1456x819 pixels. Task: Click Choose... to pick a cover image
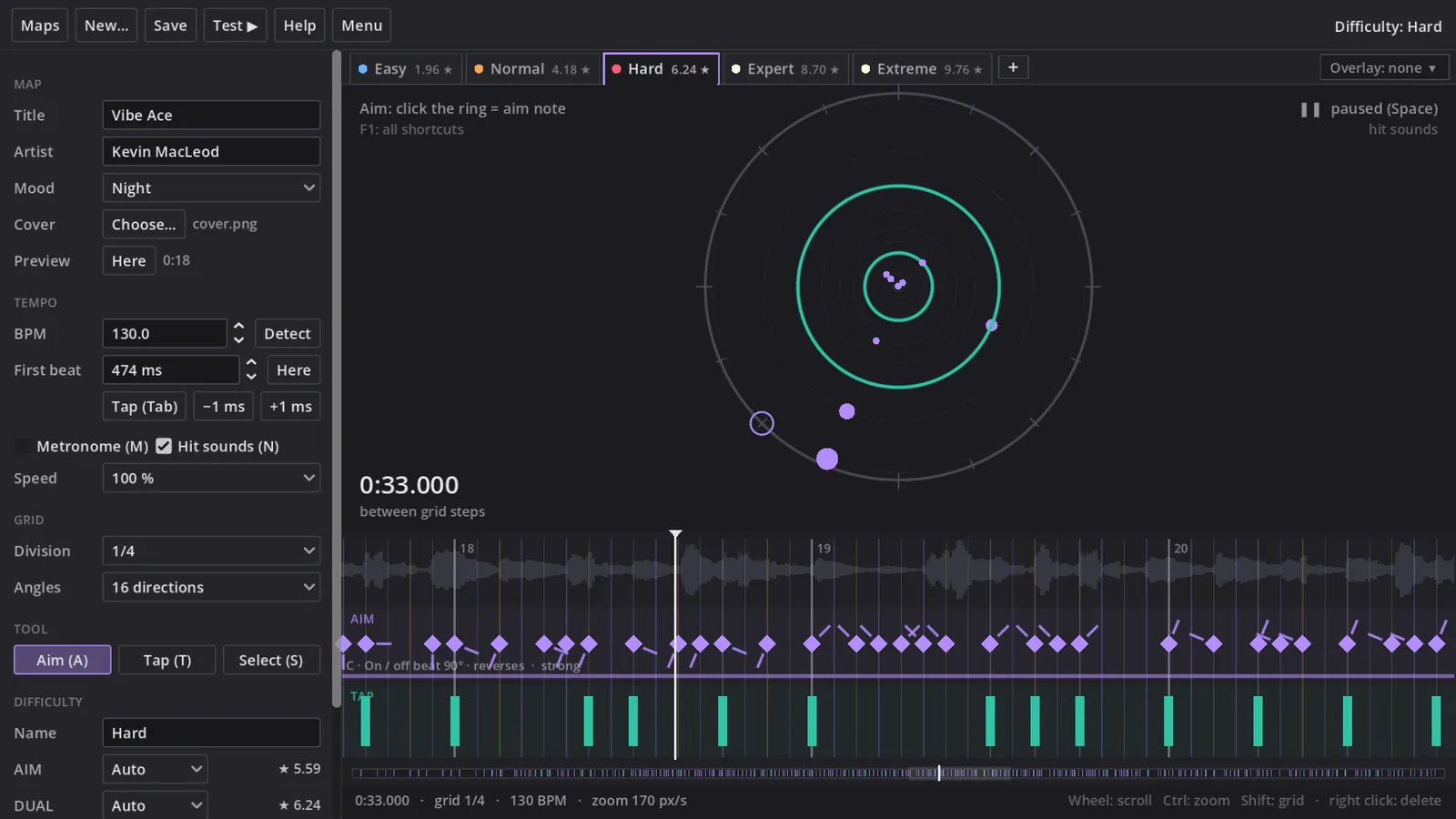144,224
